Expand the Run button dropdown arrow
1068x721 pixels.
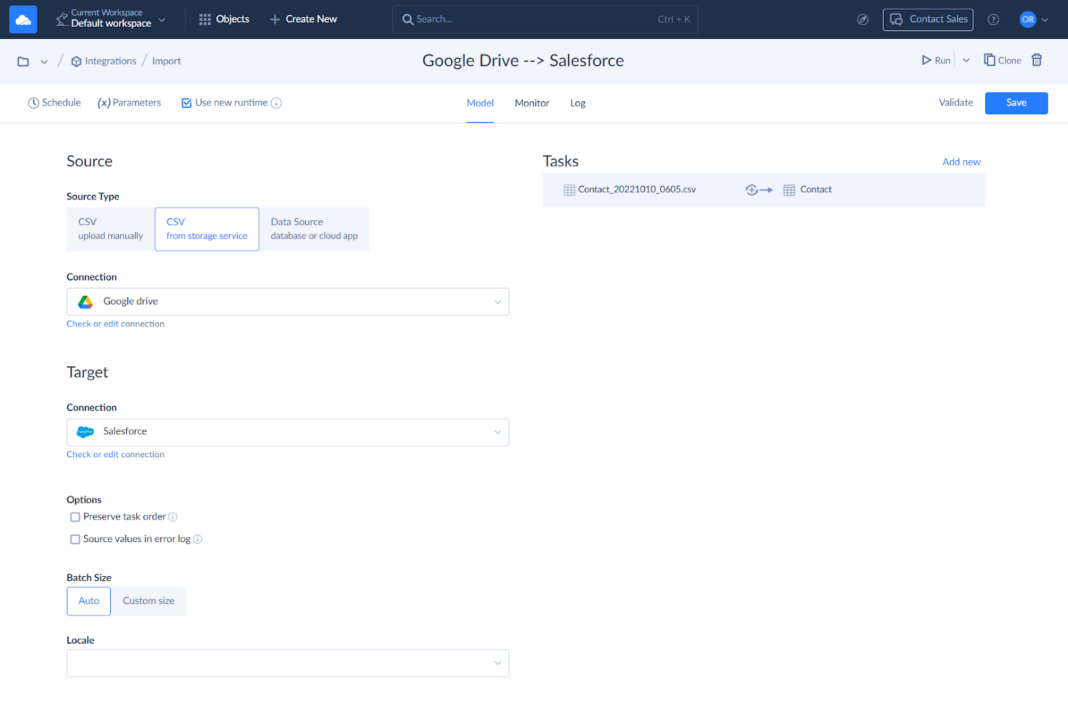coord(965,60)
